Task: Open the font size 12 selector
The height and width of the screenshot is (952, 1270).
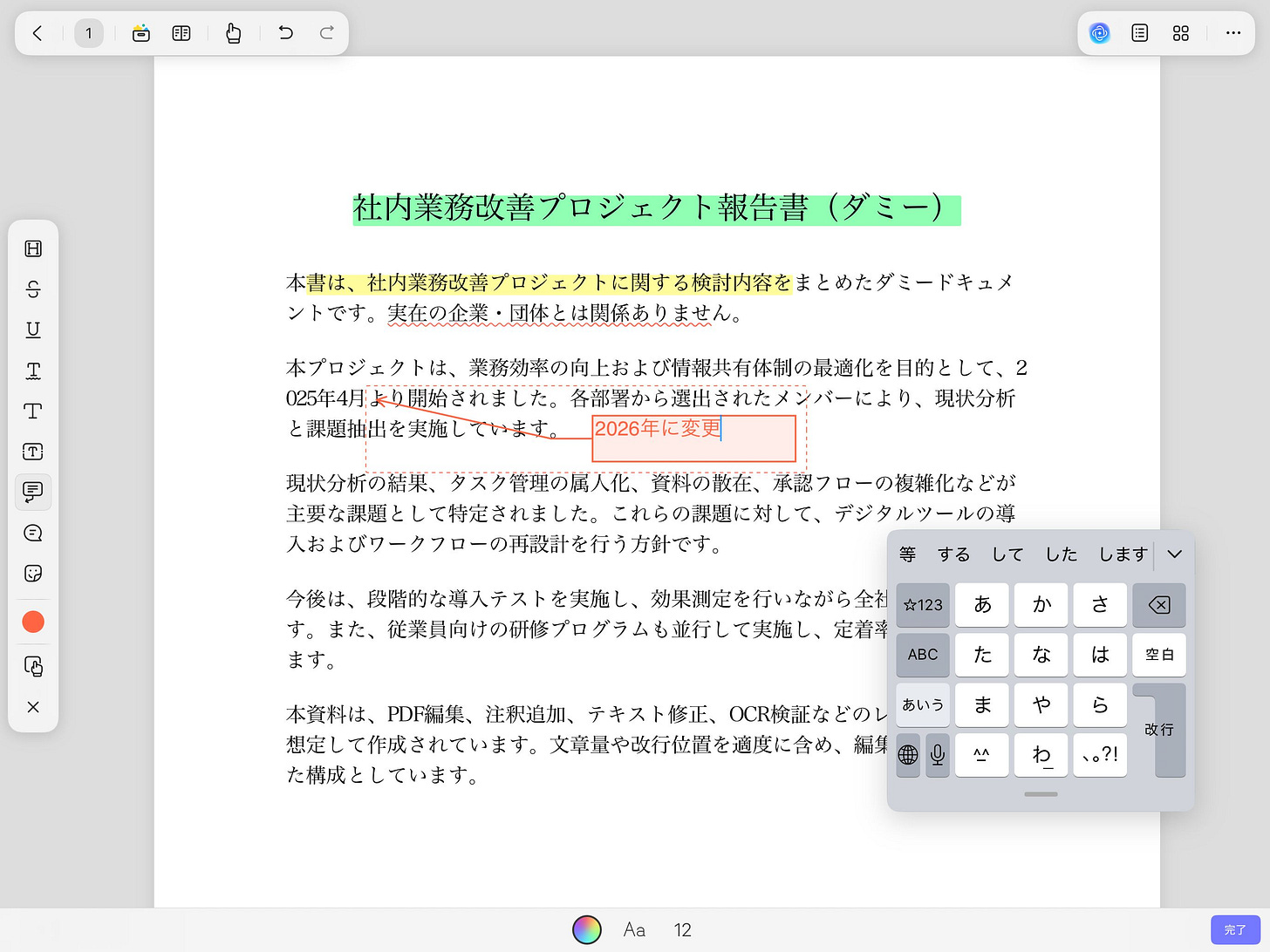Action: [x=682, y=929]
